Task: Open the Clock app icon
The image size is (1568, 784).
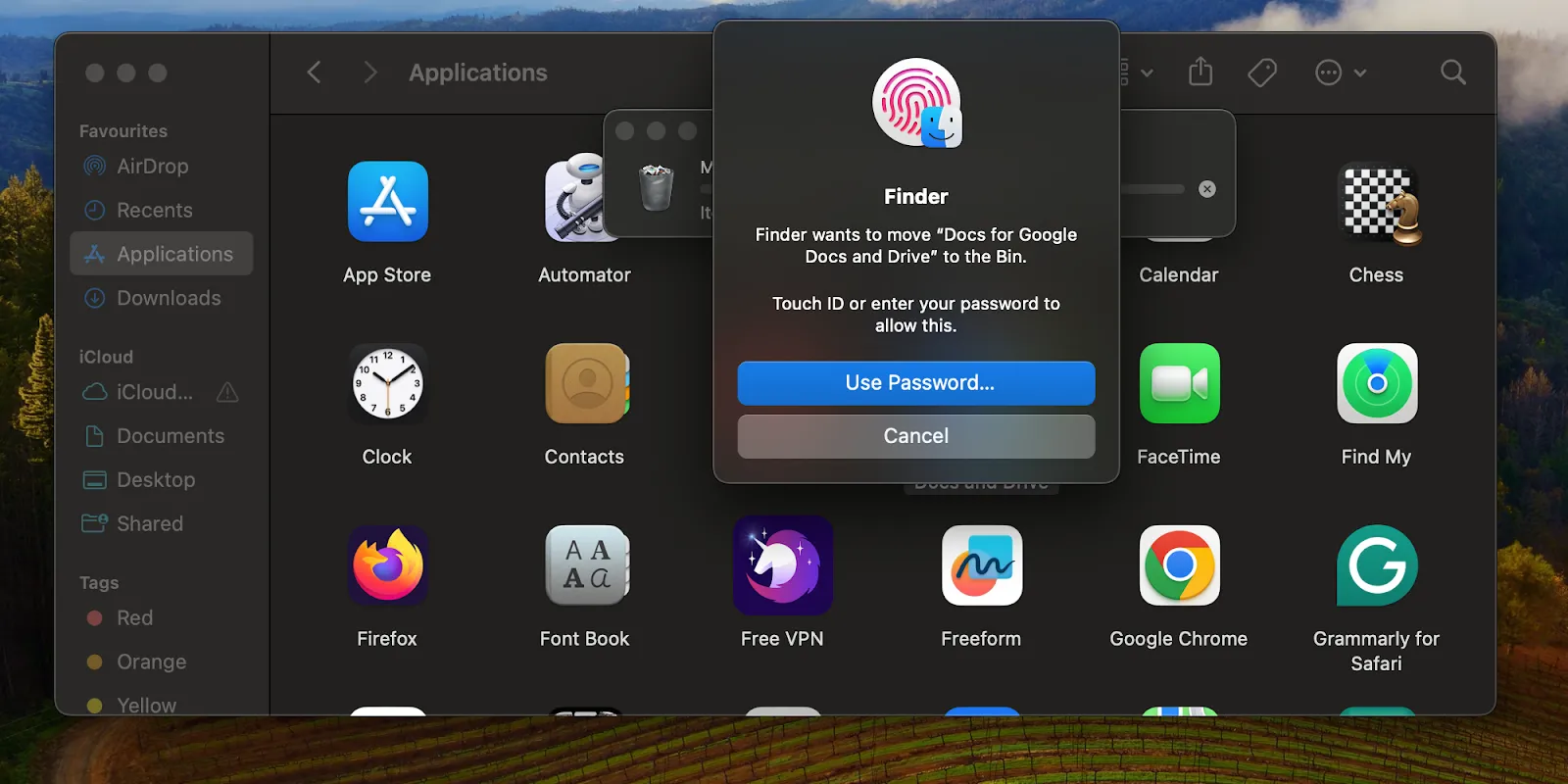Action: 387,384
